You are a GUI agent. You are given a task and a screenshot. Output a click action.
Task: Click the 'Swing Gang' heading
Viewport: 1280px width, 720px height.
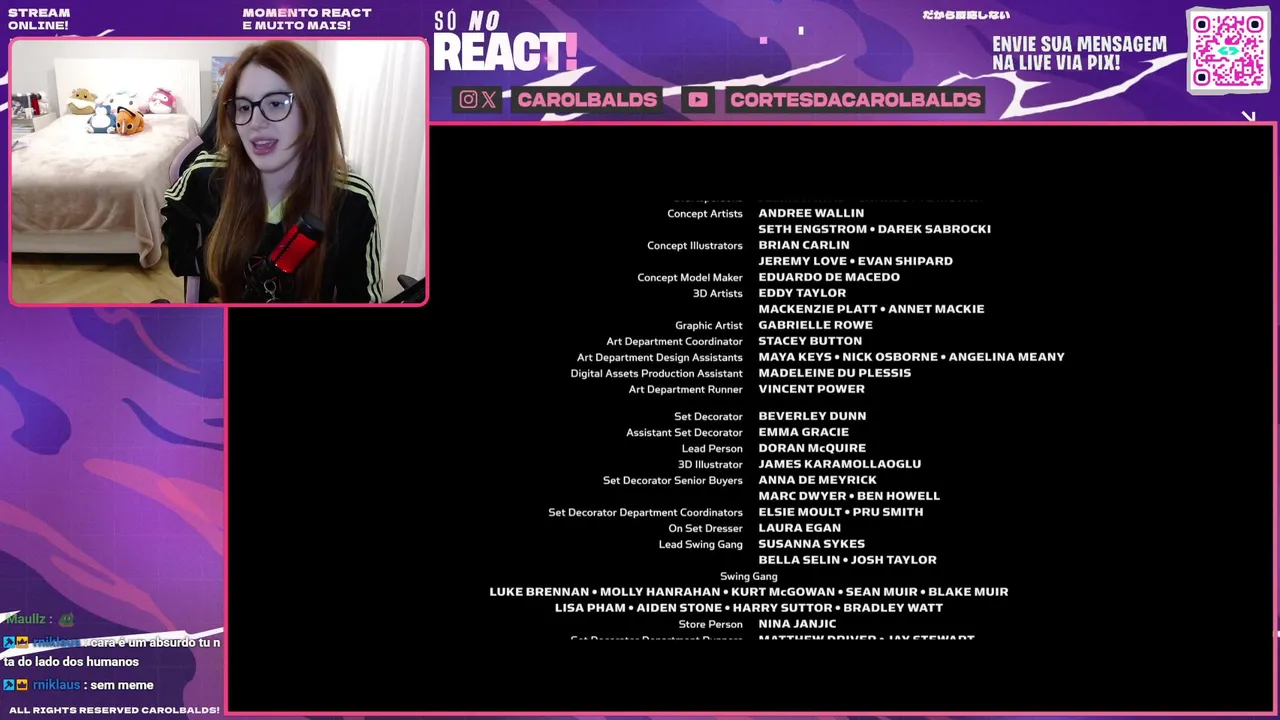pyautogui.click(x=749, y=577)
